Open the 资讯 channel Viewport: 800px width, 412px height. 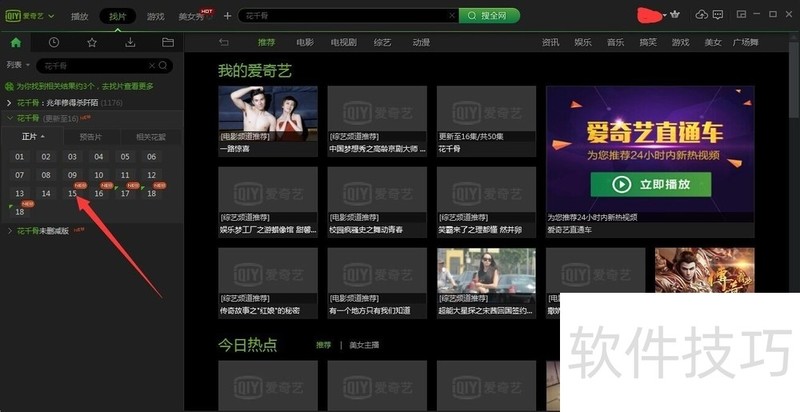tap(550, 42)
